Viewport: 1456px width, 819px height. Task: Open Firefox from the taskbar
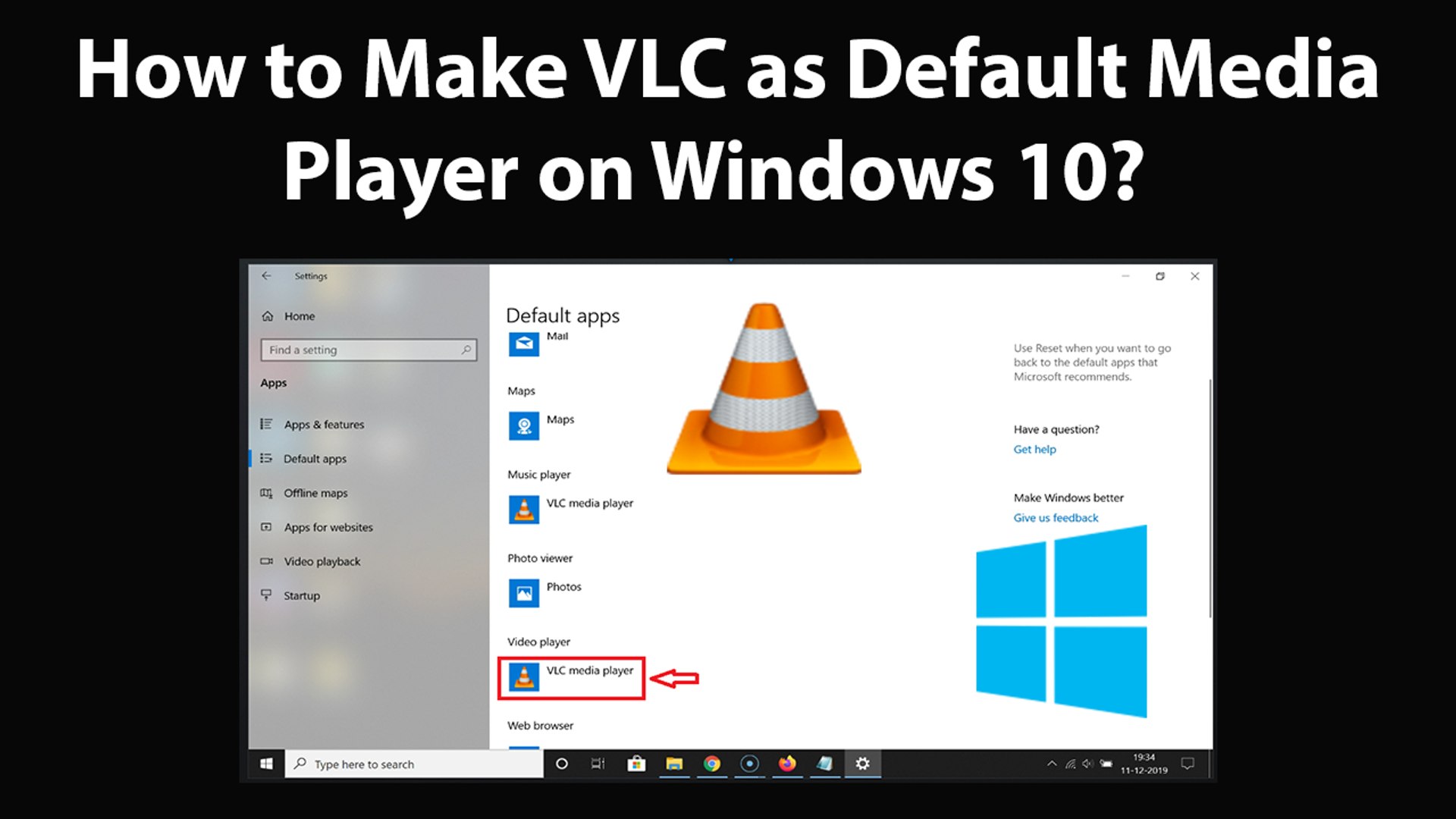(787, 764)
